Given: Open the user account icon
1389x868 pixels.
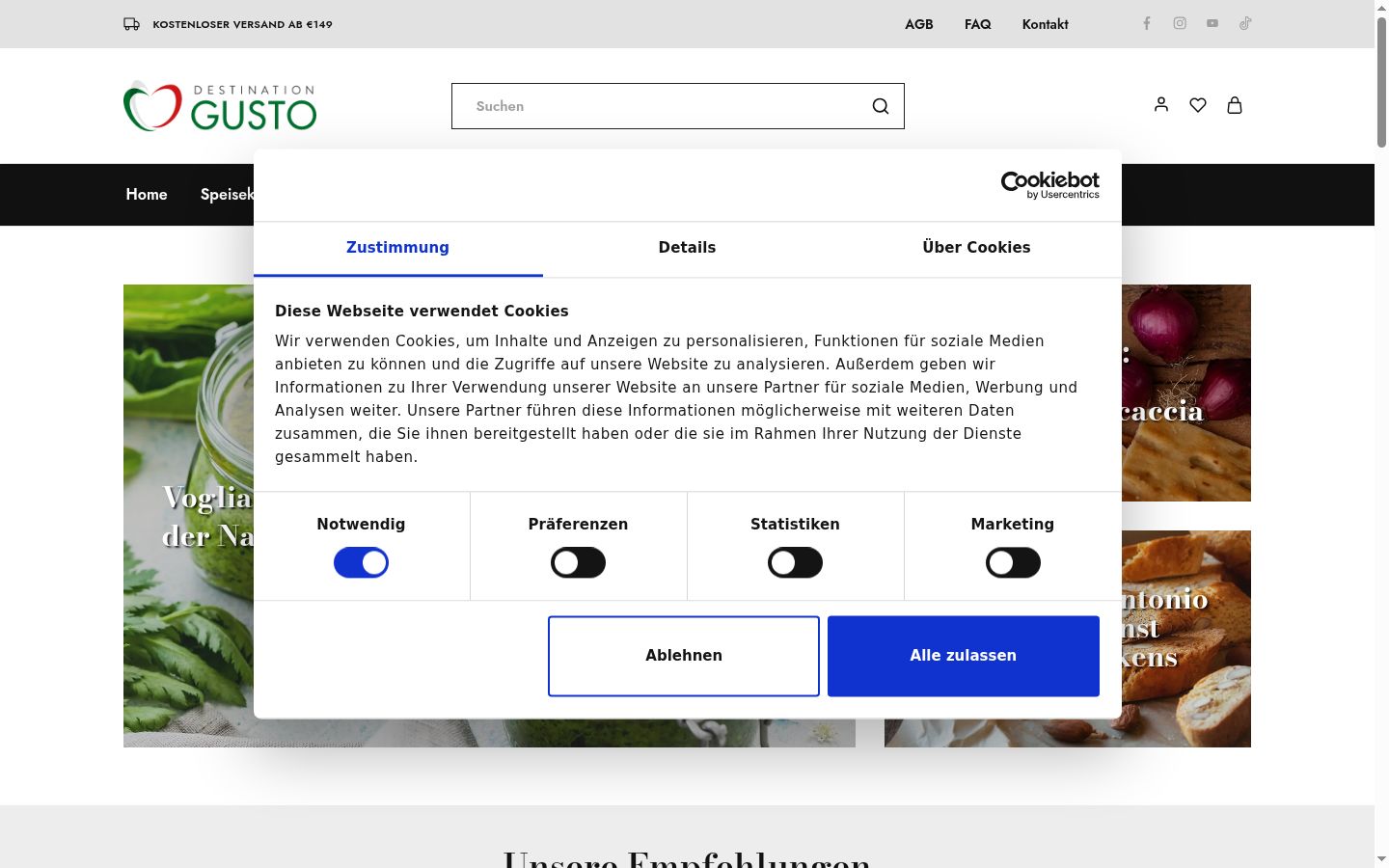Looking at the screenshot, I should pos(1161,105).
